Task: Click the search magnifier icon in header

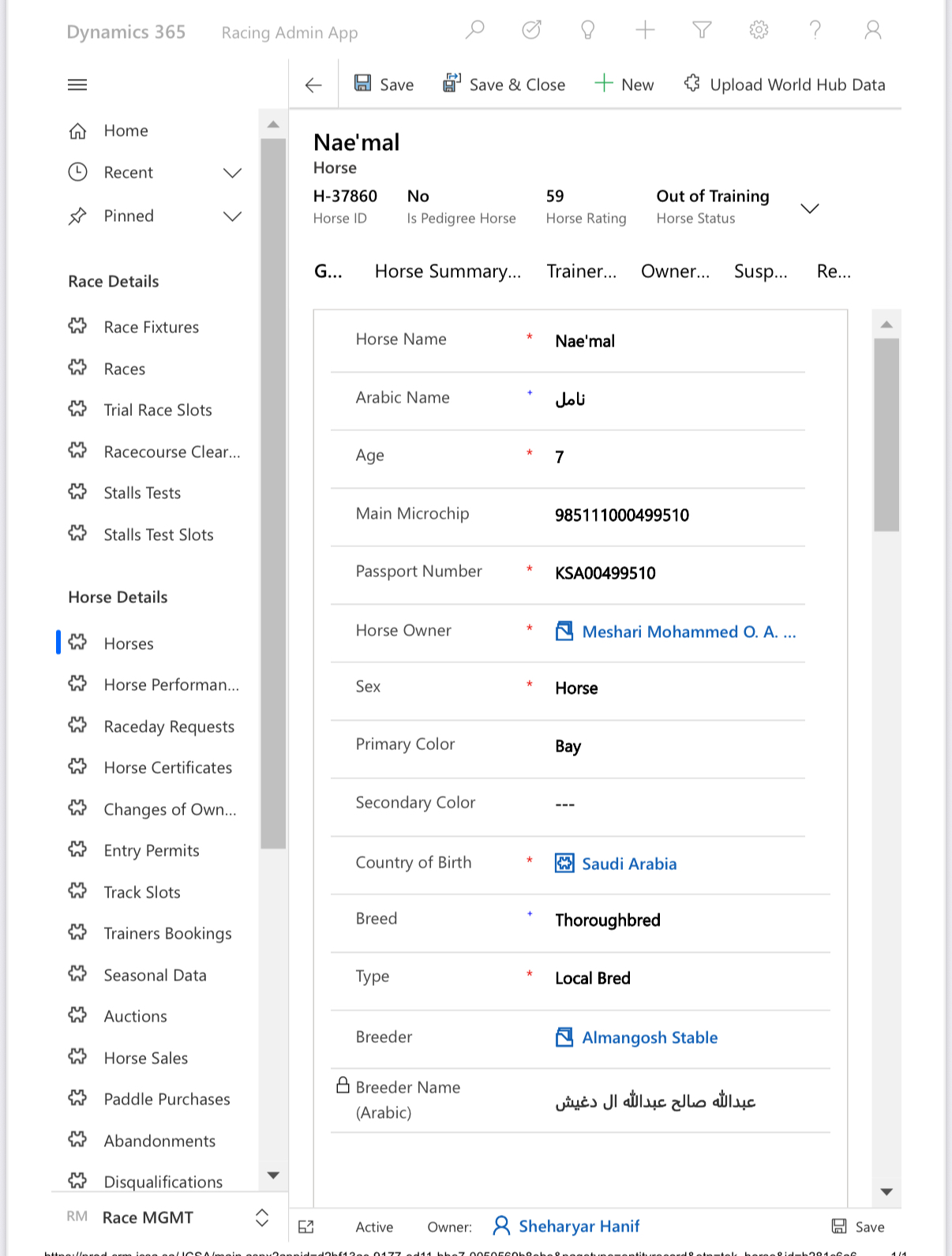Action: coord(474,31)
